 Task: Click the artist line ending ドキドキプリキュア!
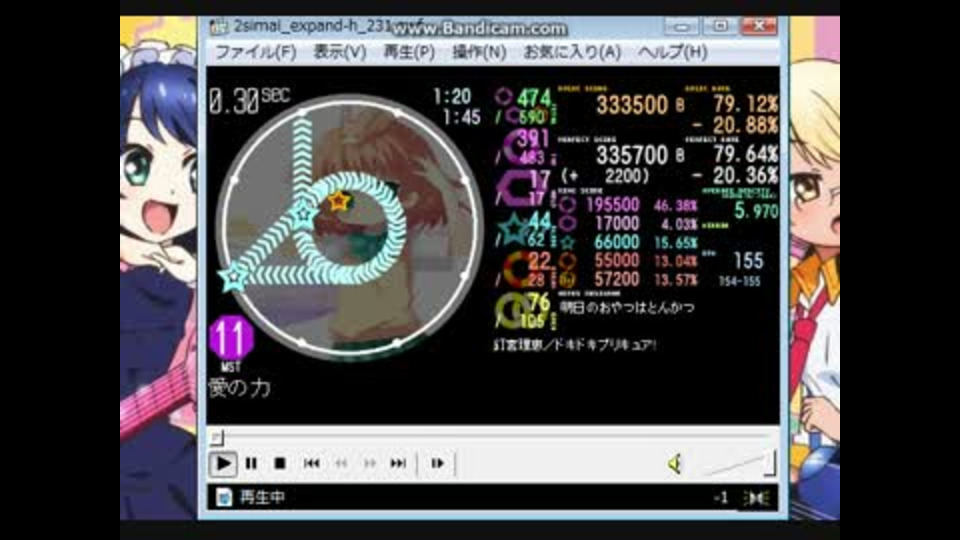coord(575,345)
